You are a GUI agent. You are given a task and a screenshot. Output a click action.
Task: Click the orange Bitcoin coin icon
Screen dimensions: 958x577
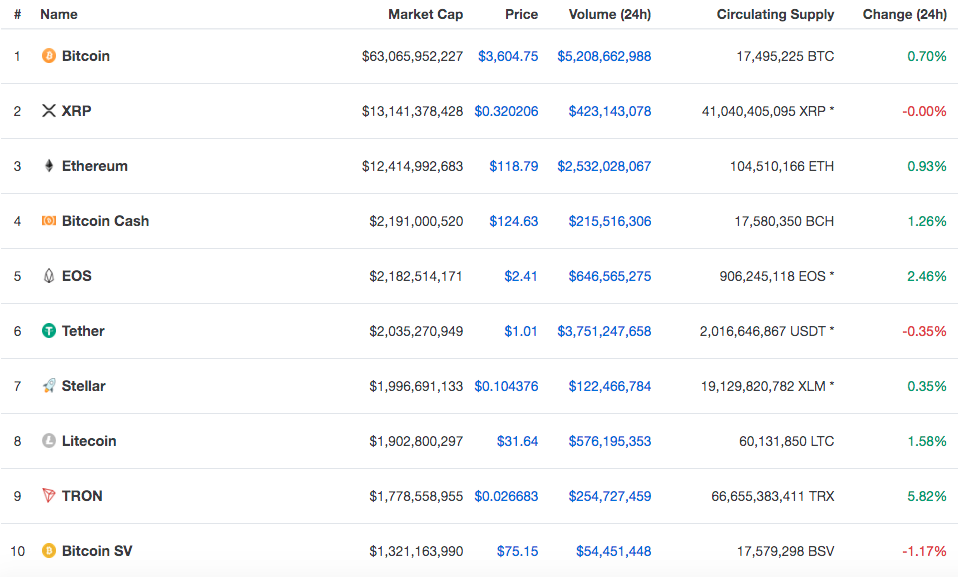tap(49, 56)
